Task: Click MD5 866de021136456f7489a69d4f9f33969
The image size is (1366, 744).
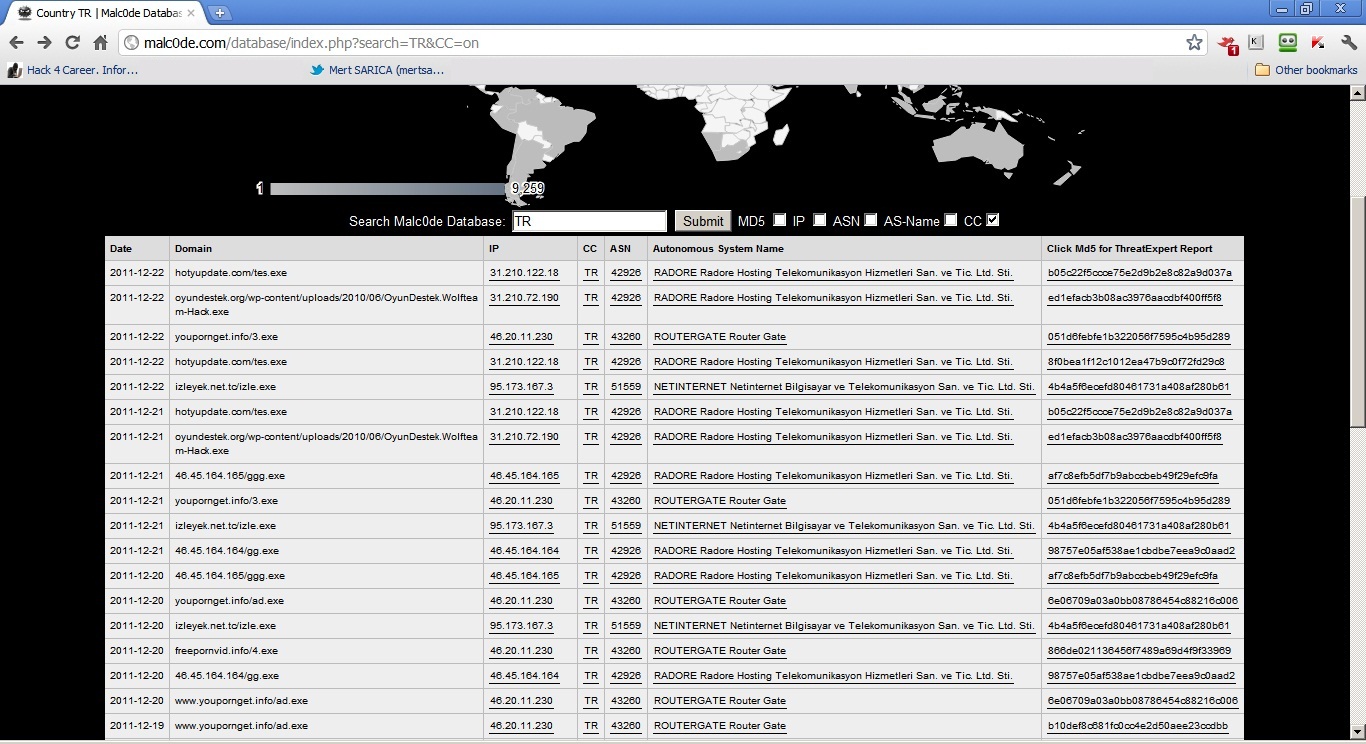Action: (1139, 650)
